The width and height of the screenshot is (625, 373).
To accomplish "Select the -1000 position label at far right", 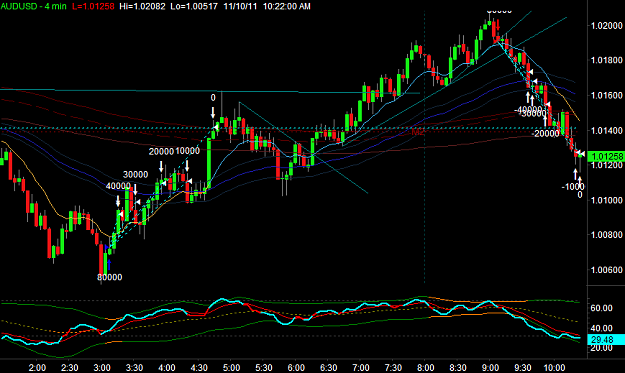I will tap(573, 187).
